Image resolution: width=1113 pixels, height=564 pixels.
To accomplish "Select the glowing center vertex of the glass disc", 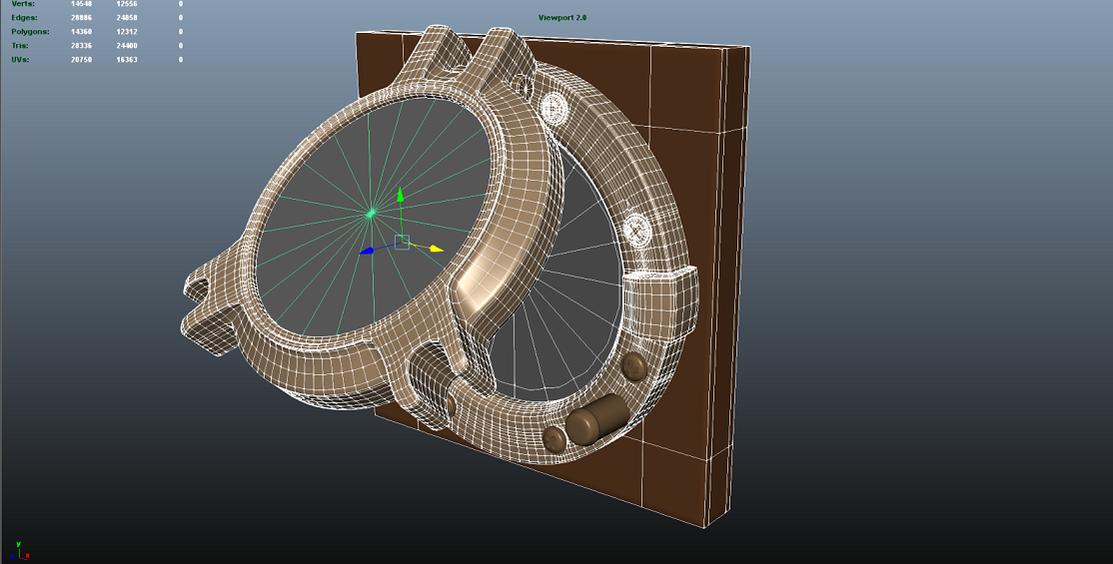I will [371, 212].
